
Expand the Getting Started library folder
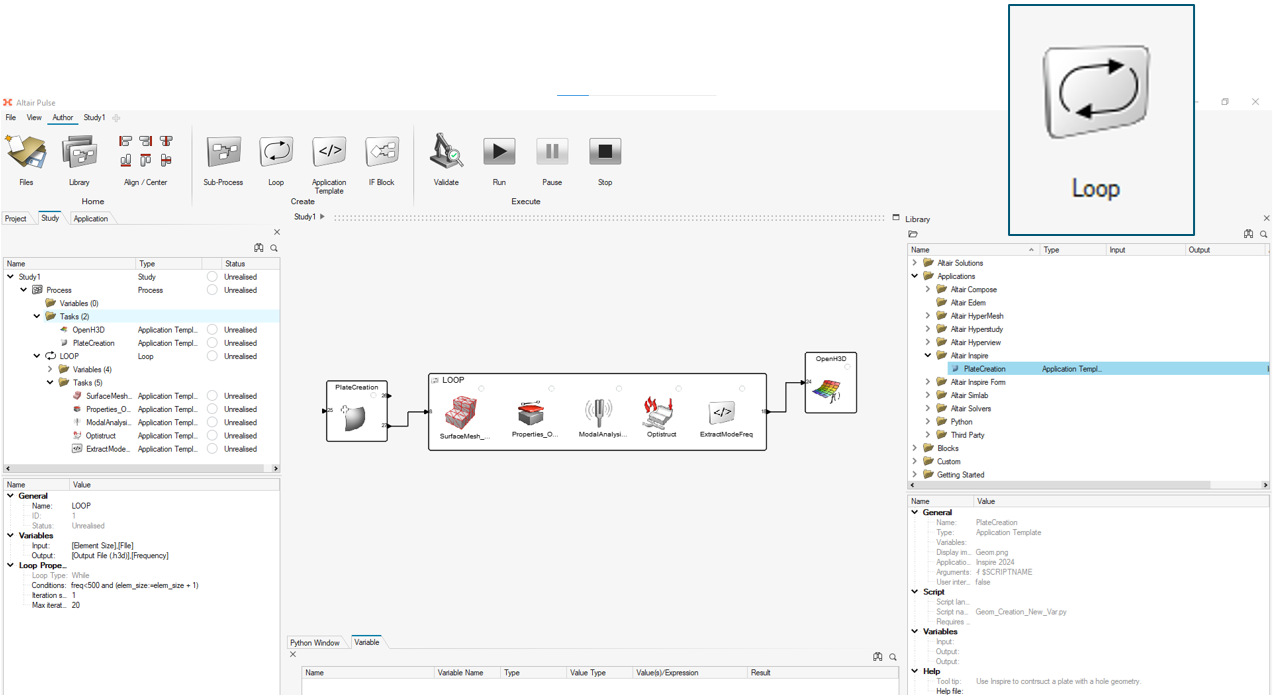click(914, 475)
